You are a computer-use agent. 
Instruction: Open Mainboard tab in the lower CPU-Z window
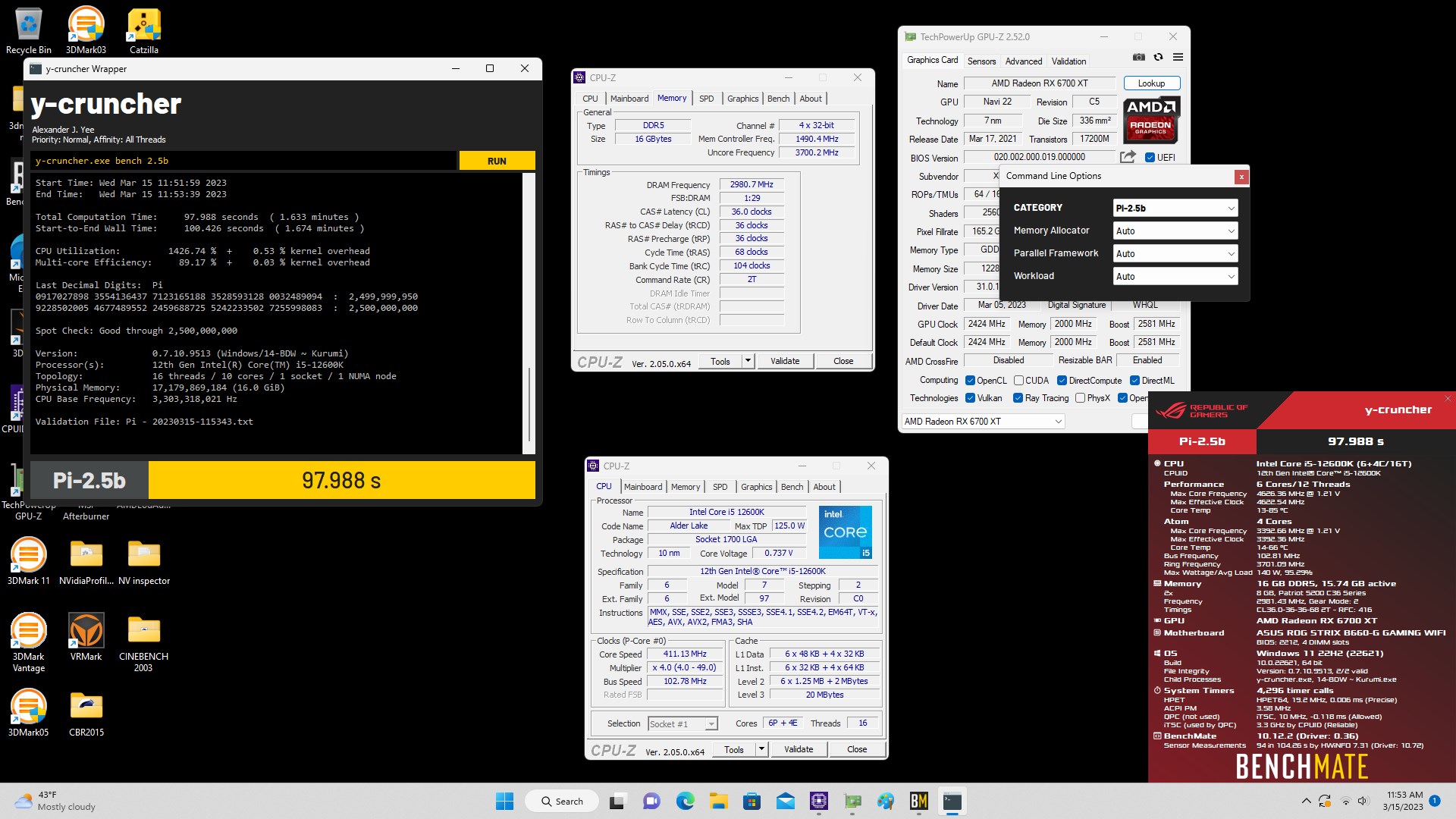643,487
